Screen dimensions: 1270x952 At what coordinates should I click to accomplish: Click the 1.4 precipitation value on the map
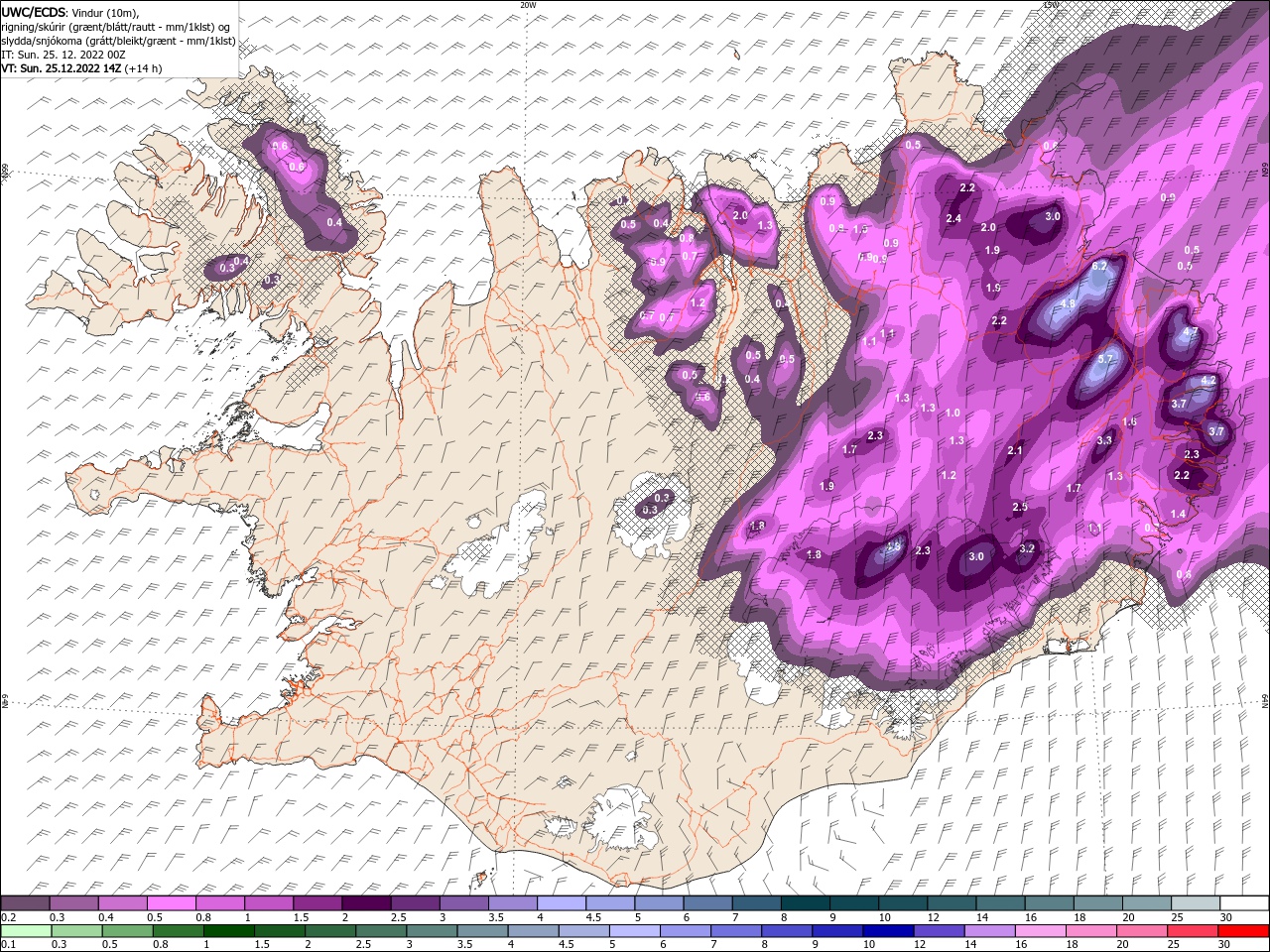[x=1178, y=514]
